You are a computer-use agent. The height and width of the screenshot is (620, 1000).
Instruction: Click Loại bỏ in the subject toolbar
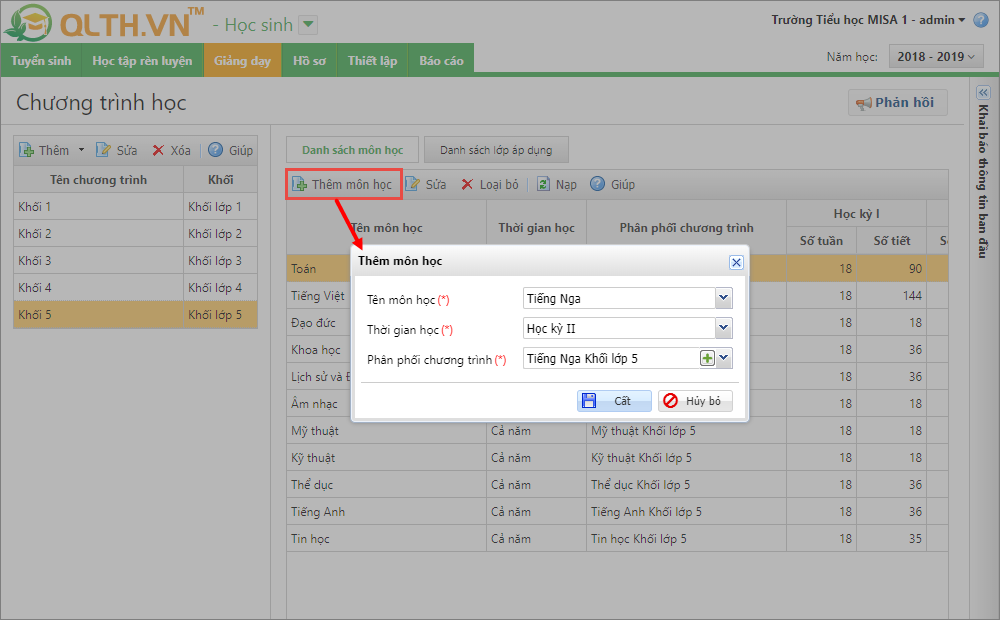(x=490, y=184)
